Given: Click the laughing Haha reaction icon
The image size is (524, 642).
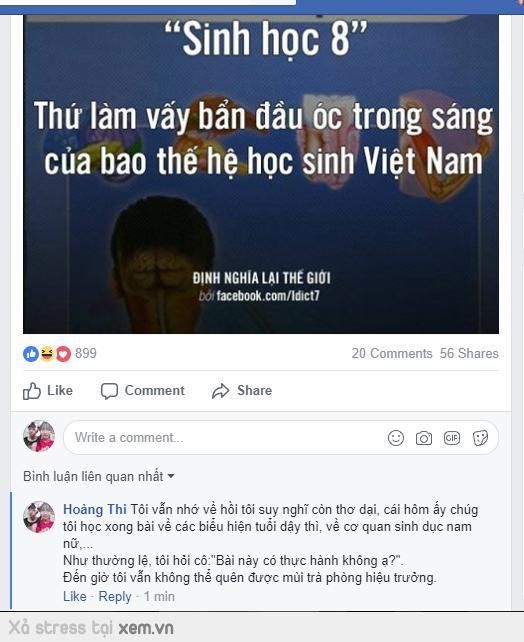Looking at the screenshot, I should (47, 354).
